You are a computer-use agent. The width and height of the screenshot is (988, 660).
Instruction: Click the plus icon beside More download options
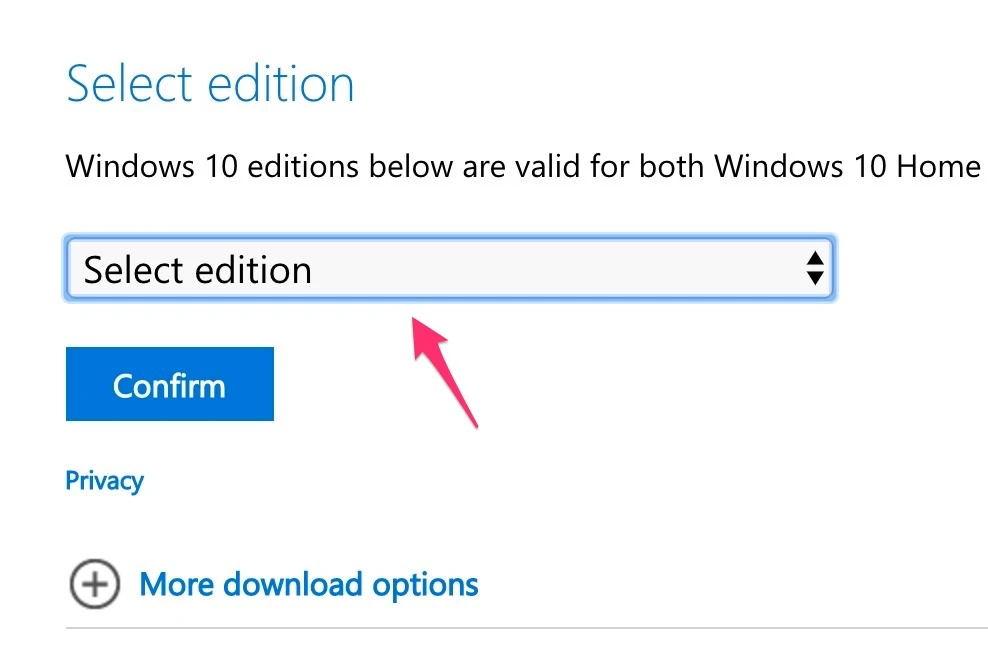pos(94,584)
